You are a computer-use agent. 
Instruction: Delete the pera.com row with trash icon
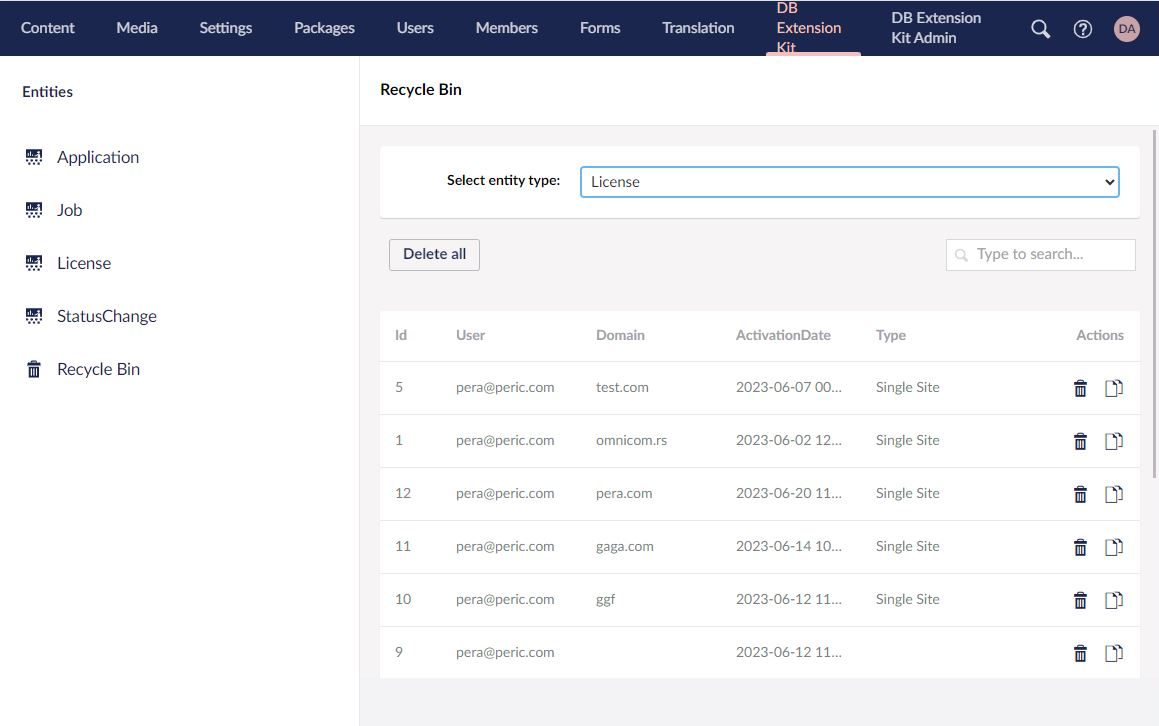tap(1080, 494)
